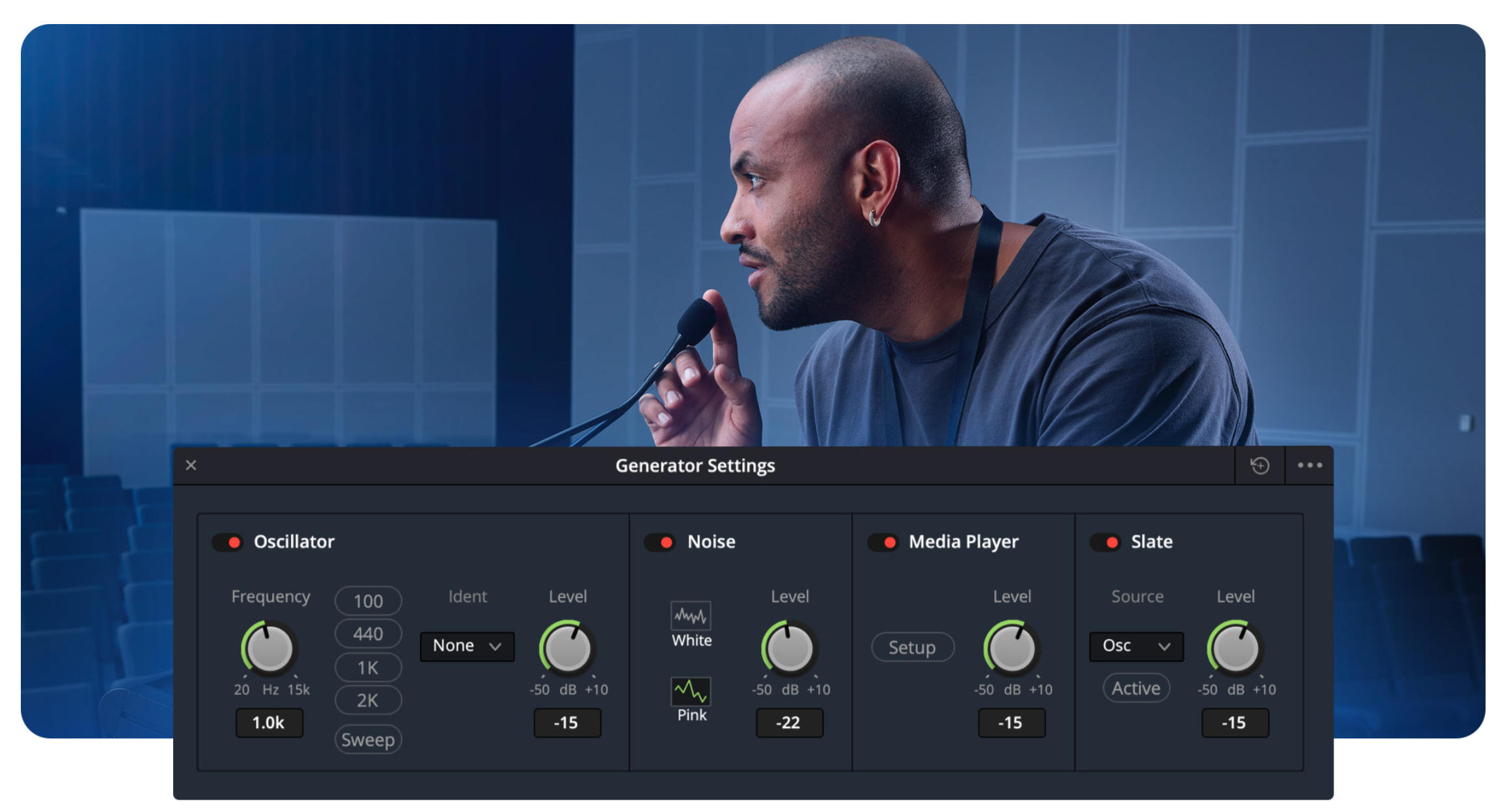Choose the 440 frequency preset
The width and height of the screenshot is (1509, 812).
click(x=368, y=634)
